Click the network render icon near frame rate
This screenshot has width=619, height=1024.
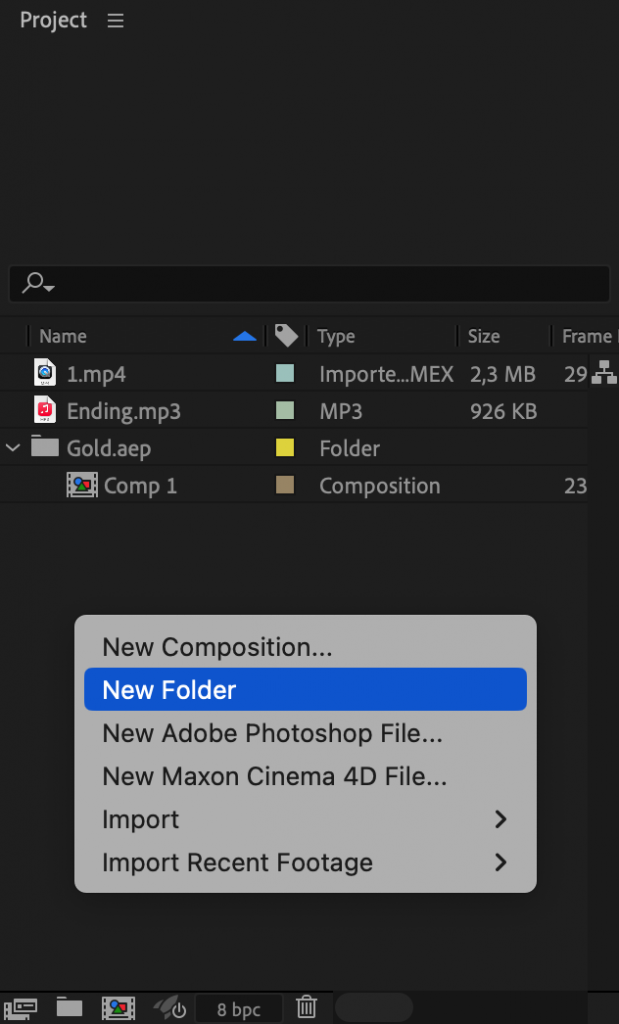click(605, 373)
